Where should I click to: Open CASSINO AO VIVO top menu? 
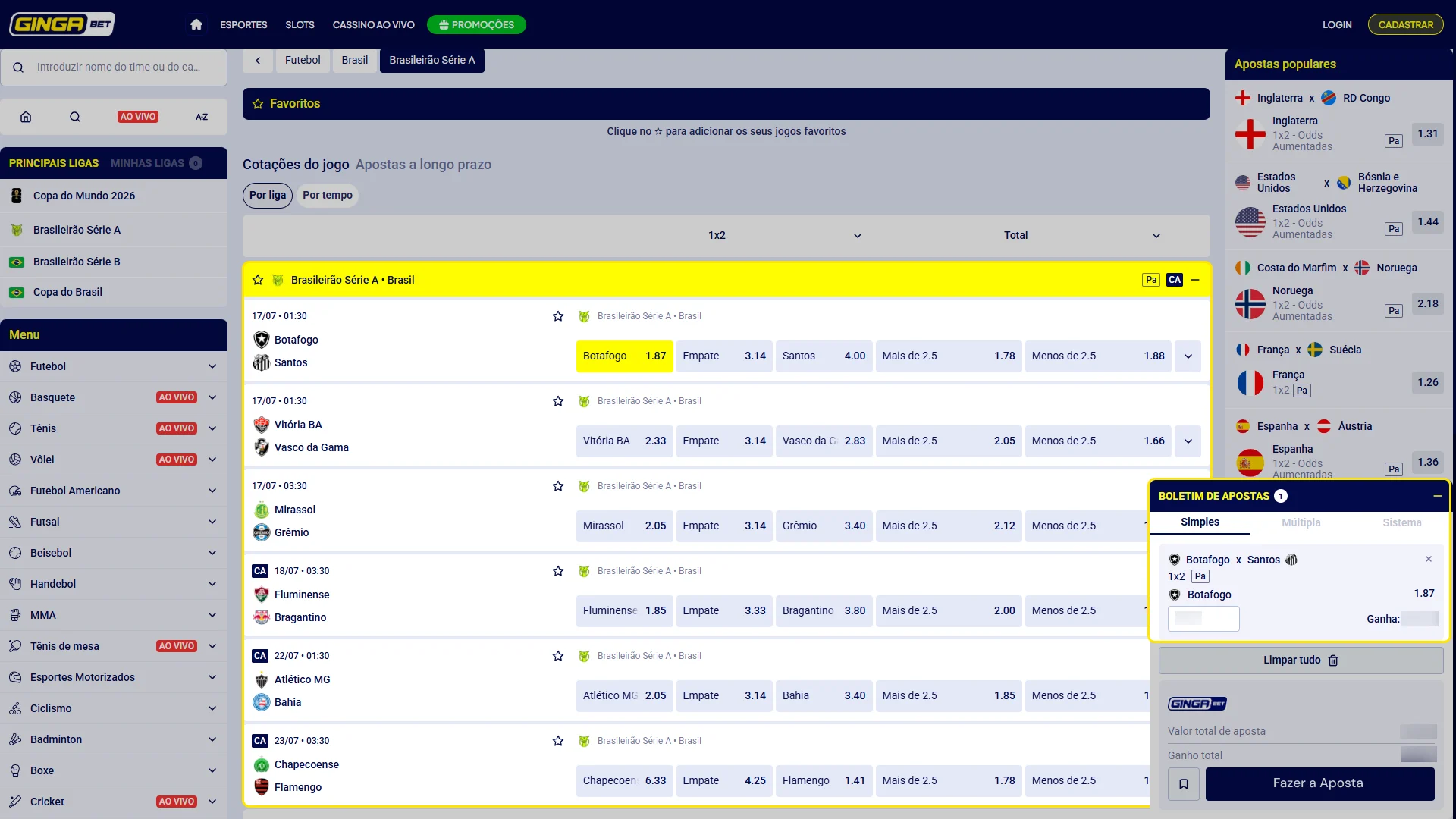(x=373, y=24)
